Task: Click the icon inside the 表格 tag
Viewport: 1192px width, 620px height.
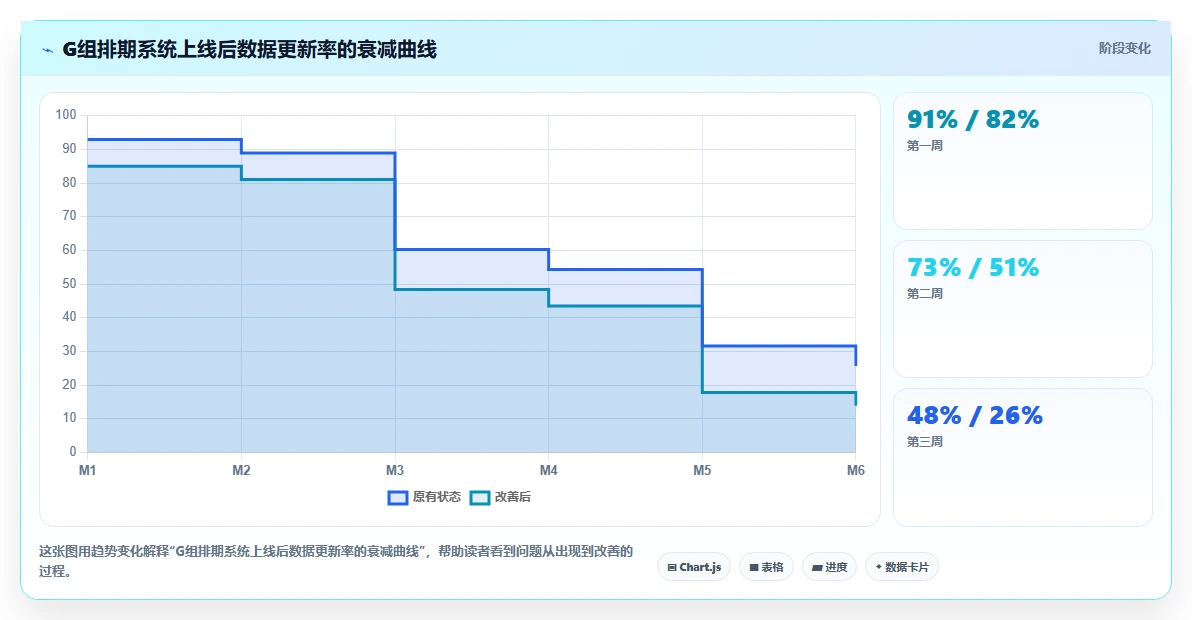Action: 753,568
